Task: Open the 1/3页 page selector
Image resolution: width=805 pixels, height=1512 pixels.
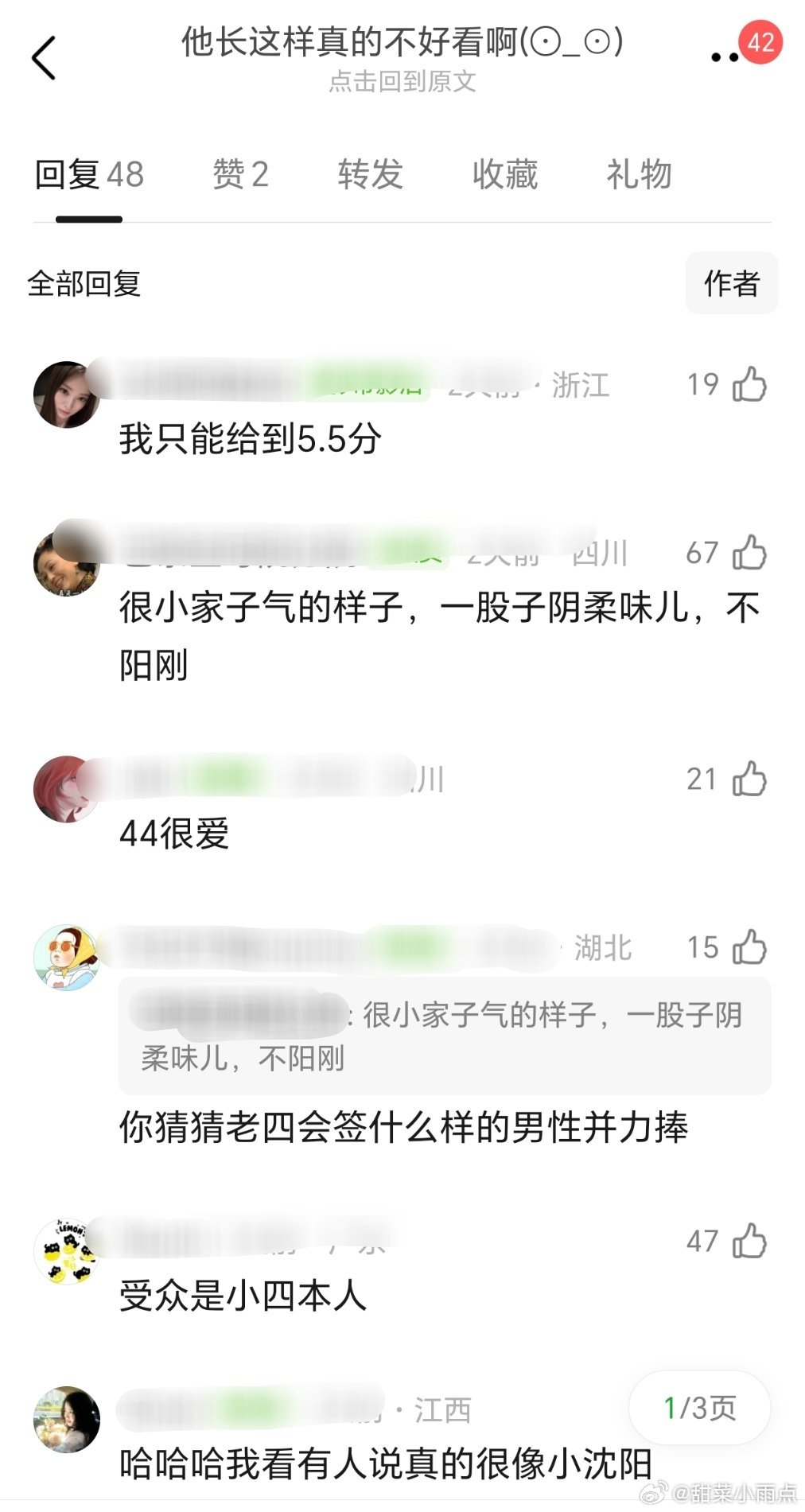Action: tap(700, 1408)
